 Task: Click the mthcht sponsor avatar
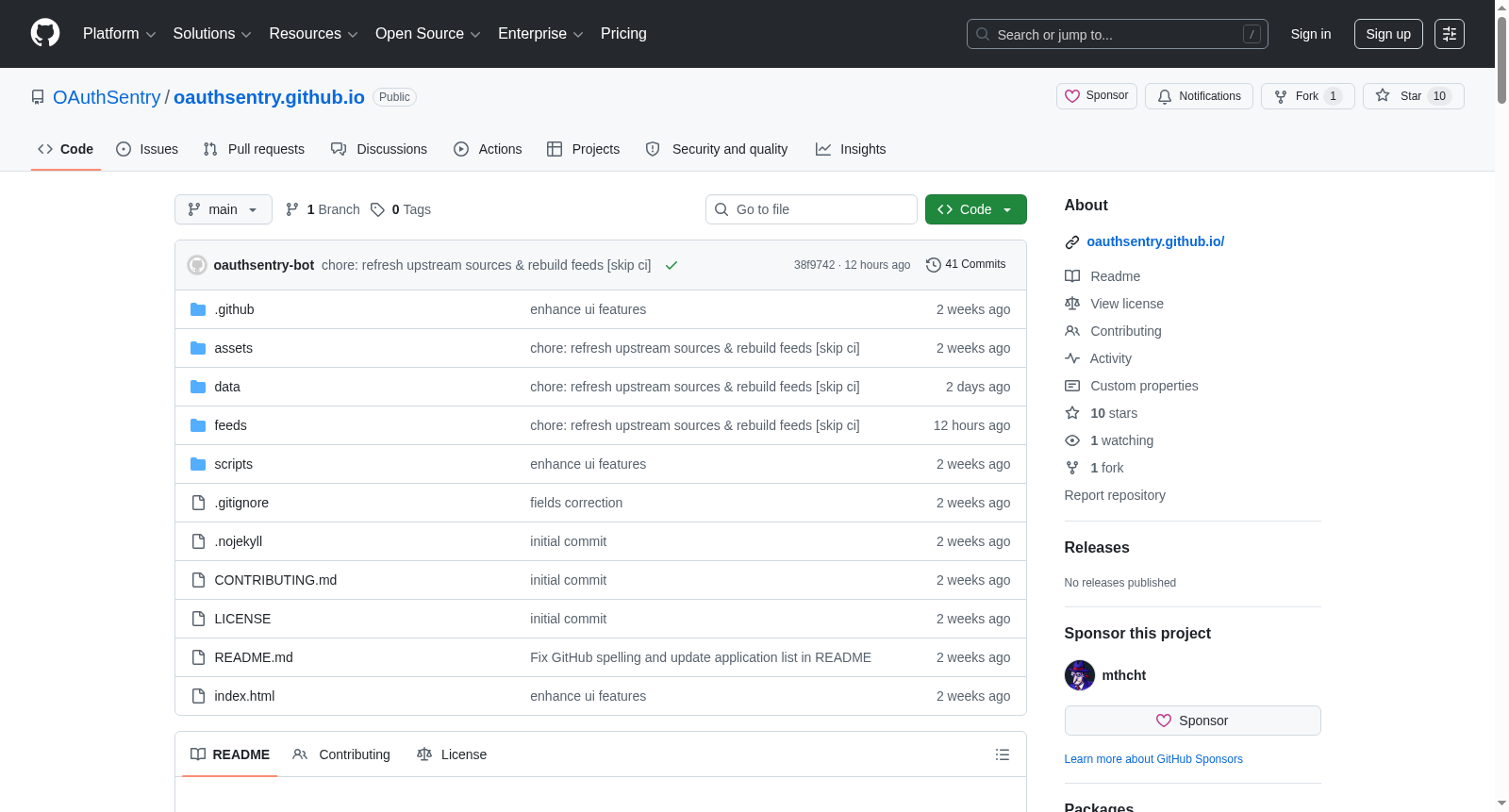coord(1080,675)
